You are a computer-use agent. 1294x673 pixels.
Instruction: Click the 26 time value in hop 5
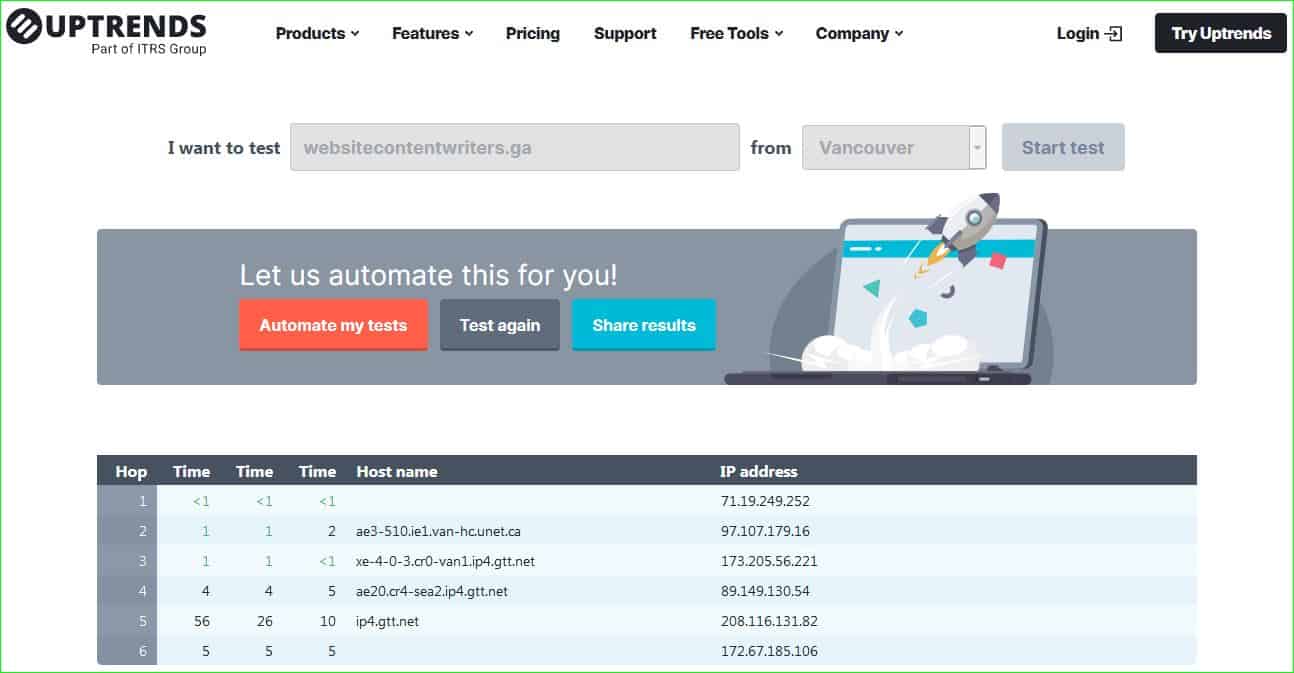coord(264,621)
